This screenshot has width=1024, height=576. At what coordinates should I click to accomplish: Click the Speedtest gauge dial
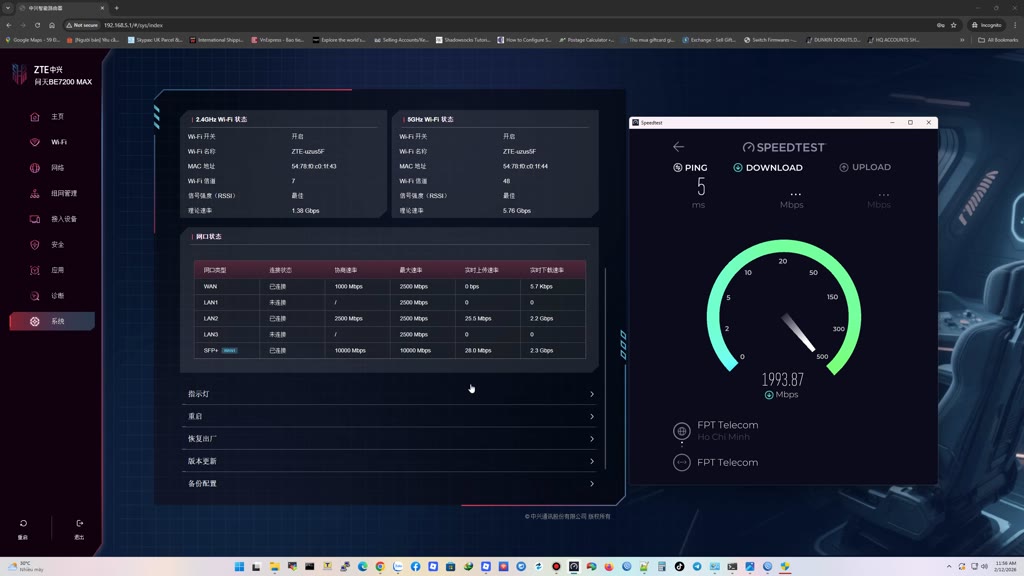784,307
